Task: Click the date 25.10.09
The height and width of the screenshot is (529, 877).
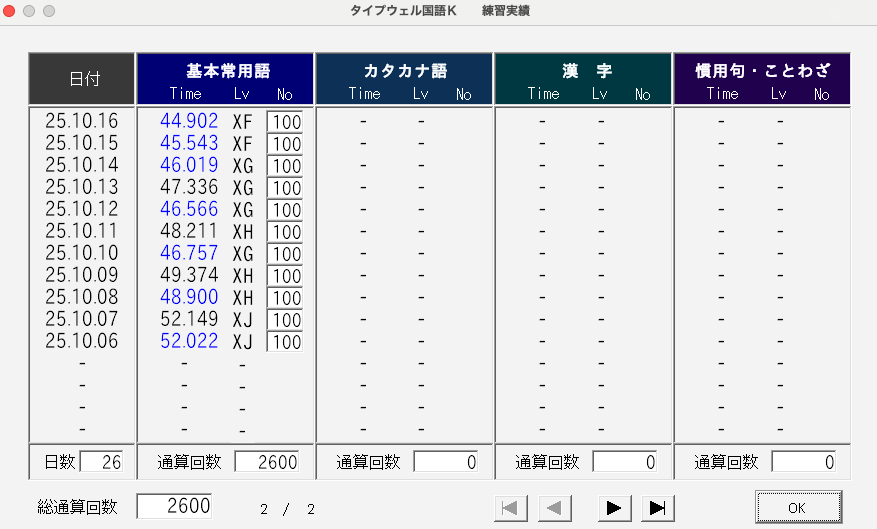Action: [82, 275]
